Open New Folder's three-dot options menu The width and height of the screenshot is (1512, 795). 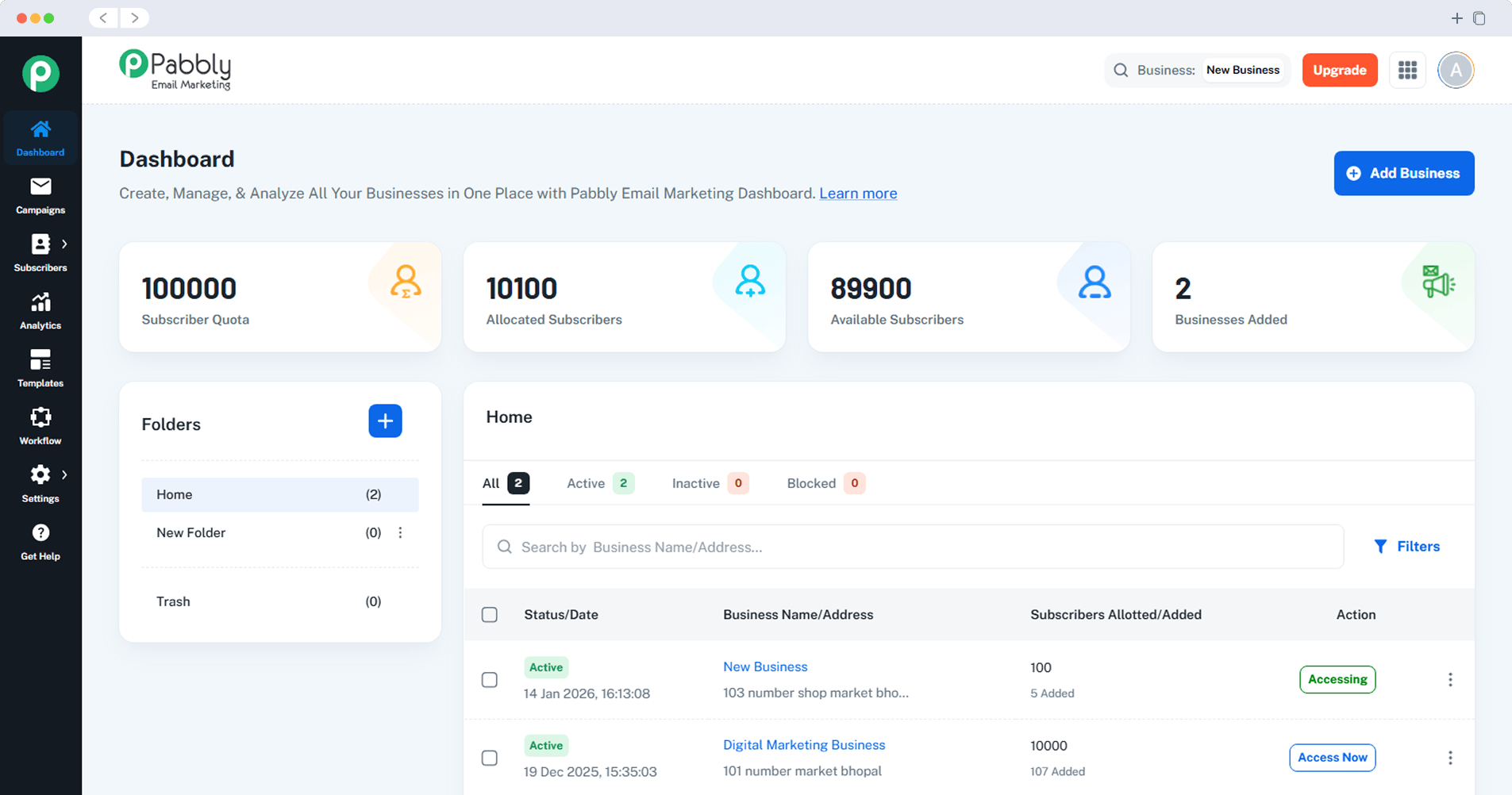(x=400, y=533)
